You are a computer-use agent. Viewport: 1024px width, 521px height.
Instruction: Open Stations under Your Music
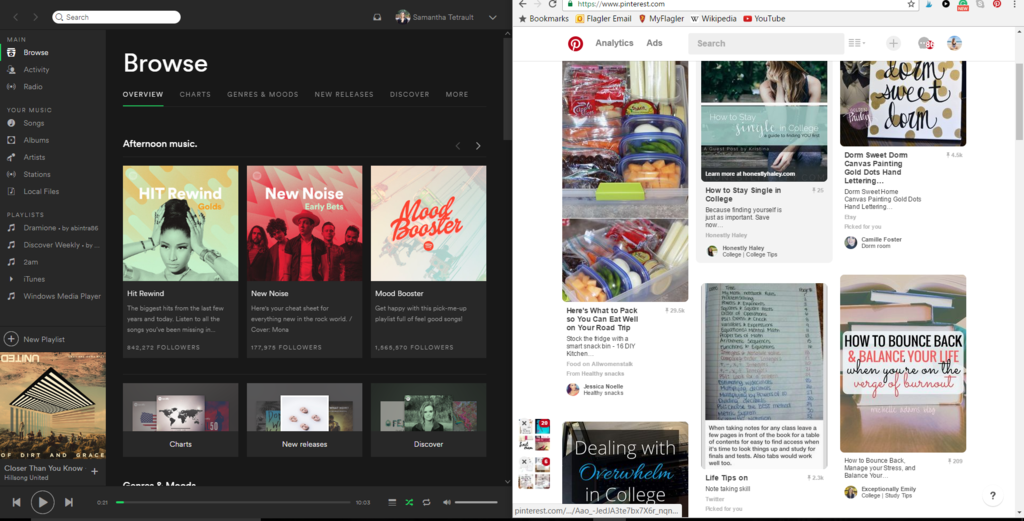pos(37,174)
